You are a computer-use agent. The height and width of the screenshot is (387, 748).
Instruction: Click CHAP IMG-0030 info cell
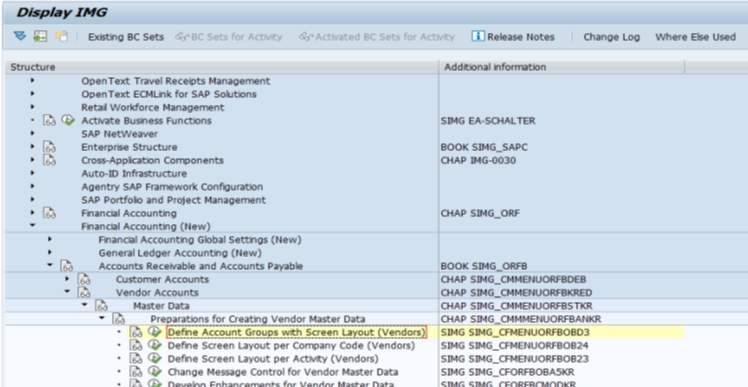[x=478, y=160]
